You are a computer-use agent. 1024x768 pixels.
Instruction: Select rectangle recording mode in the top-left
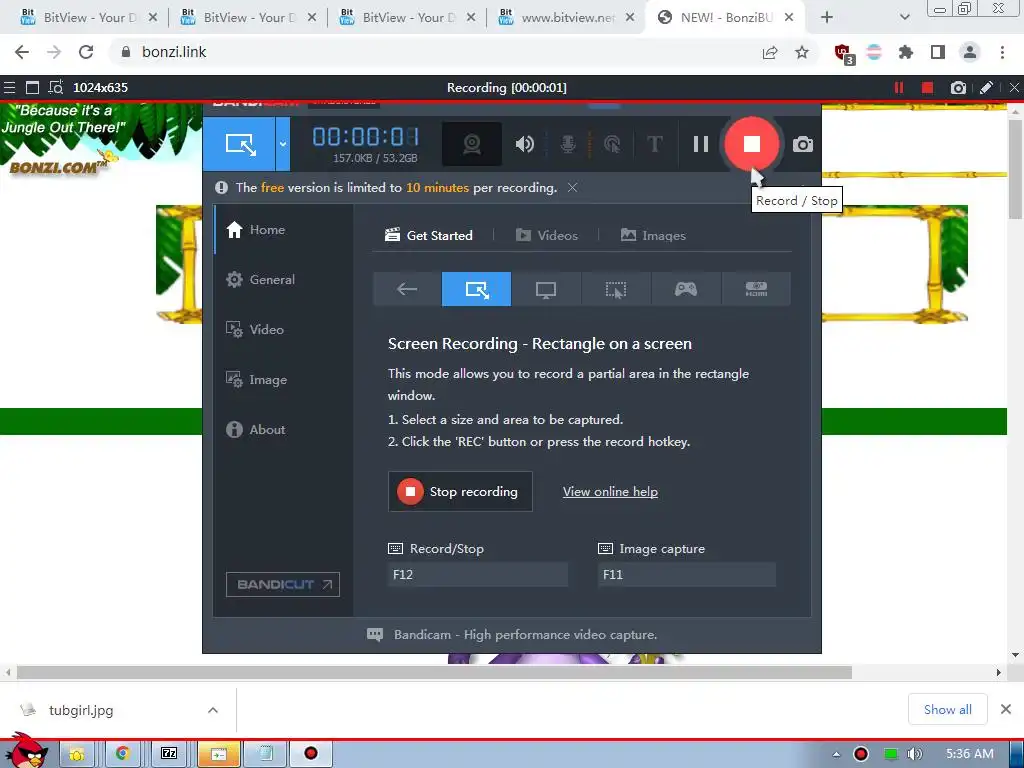[x=239, y=144]
